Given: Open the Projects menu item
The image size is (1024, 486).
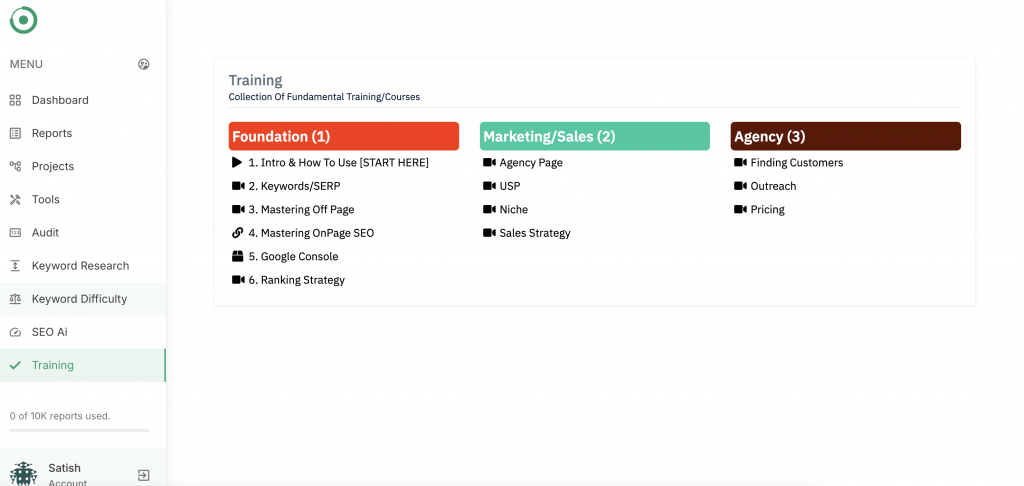Looking at the screenshot, I should tap(83, 166).
